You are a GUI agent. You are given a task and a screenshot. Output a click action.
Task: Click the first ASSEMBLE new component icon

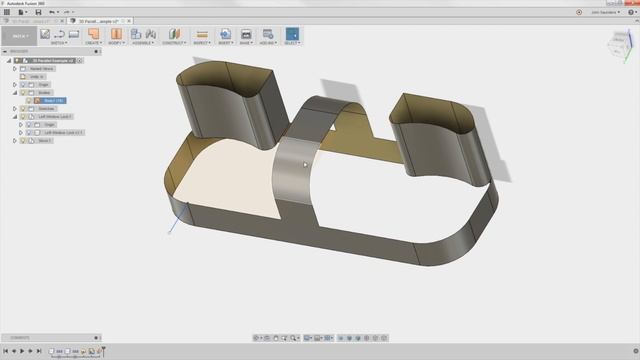(x=136, y=34)
